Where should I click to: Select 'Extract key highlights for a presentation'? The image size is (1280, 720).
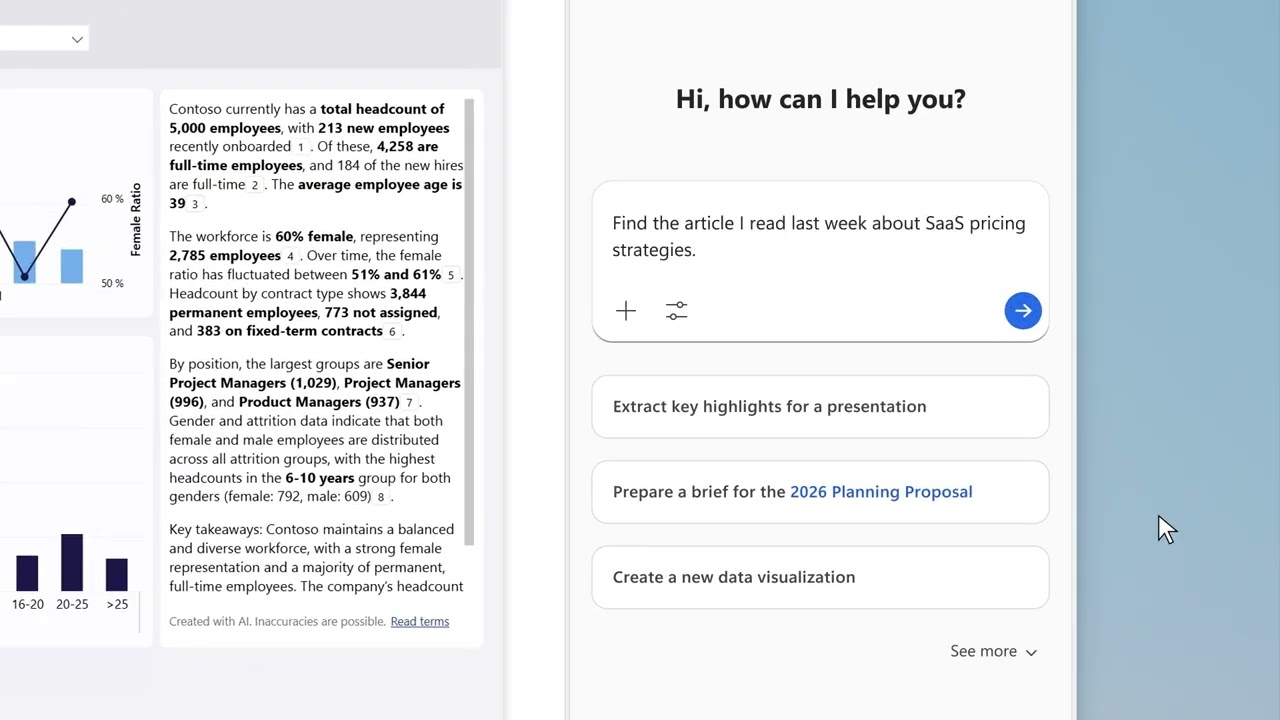click(769, 407)
